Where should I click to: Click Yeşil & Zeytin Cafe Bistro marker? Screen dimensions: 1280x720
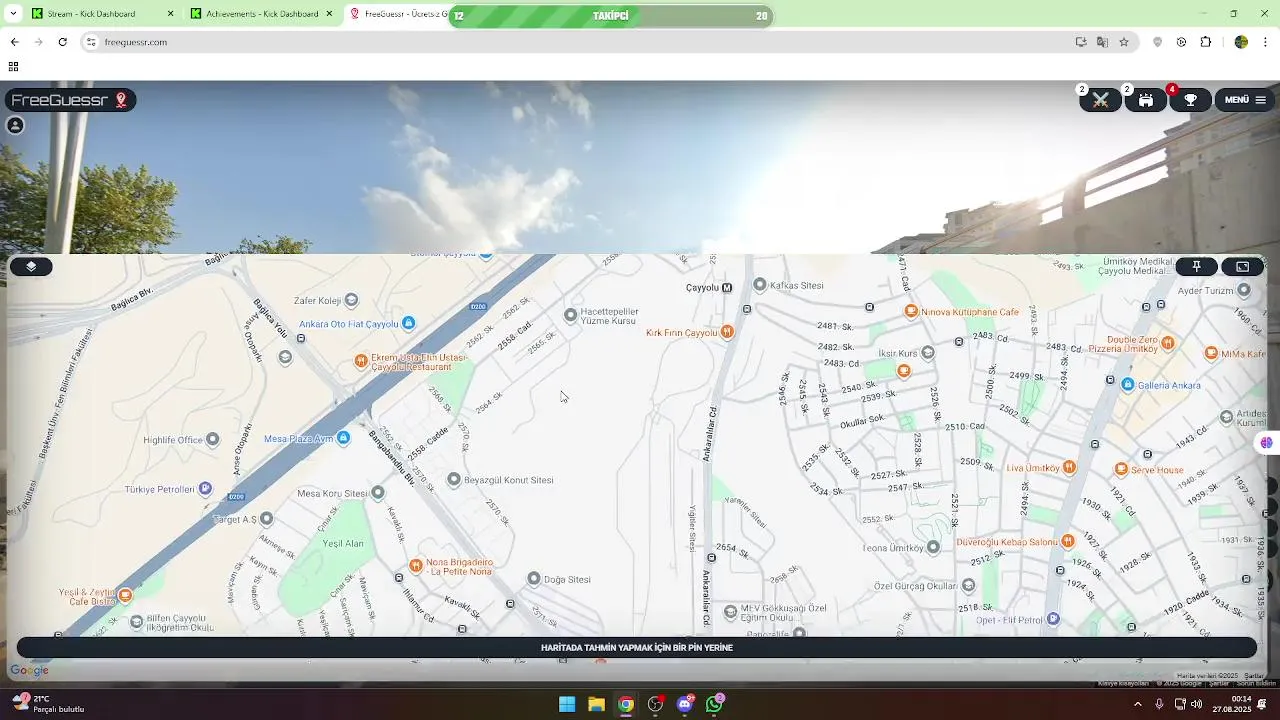click(125, 596)
